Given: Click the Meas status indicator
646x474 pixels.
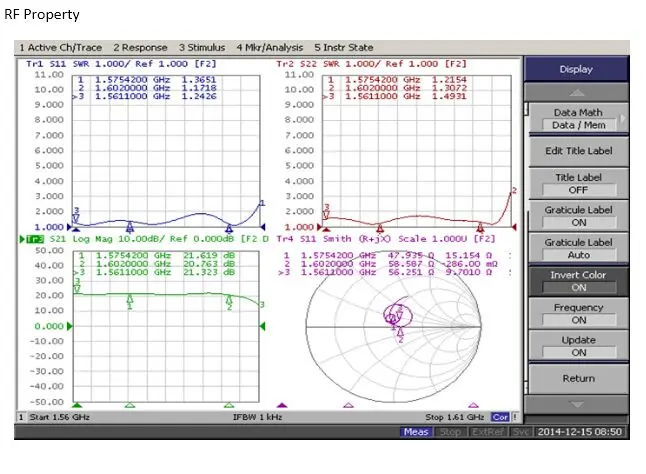Looking at the screenshot, I should (x=416, y=432).
